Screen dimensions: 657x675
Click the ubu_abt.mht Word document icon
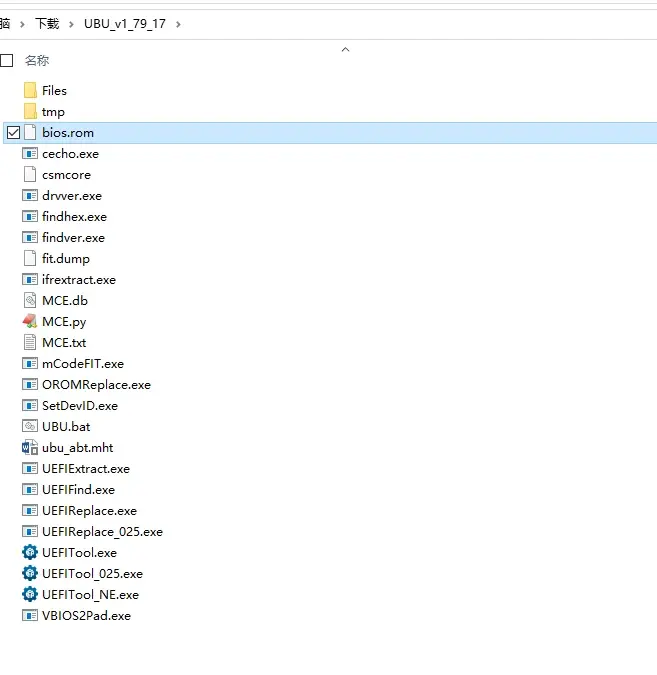30,448
